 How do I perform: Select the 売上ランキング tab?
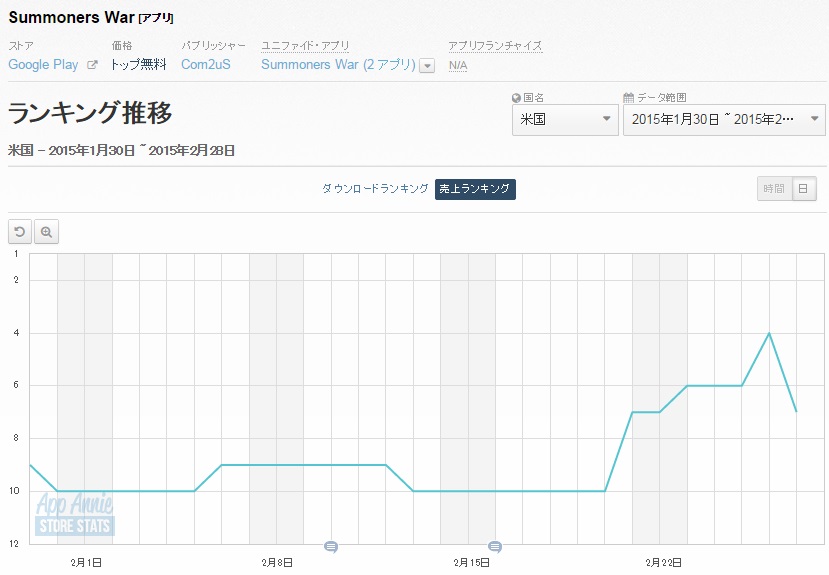click(x=475, y=189)
